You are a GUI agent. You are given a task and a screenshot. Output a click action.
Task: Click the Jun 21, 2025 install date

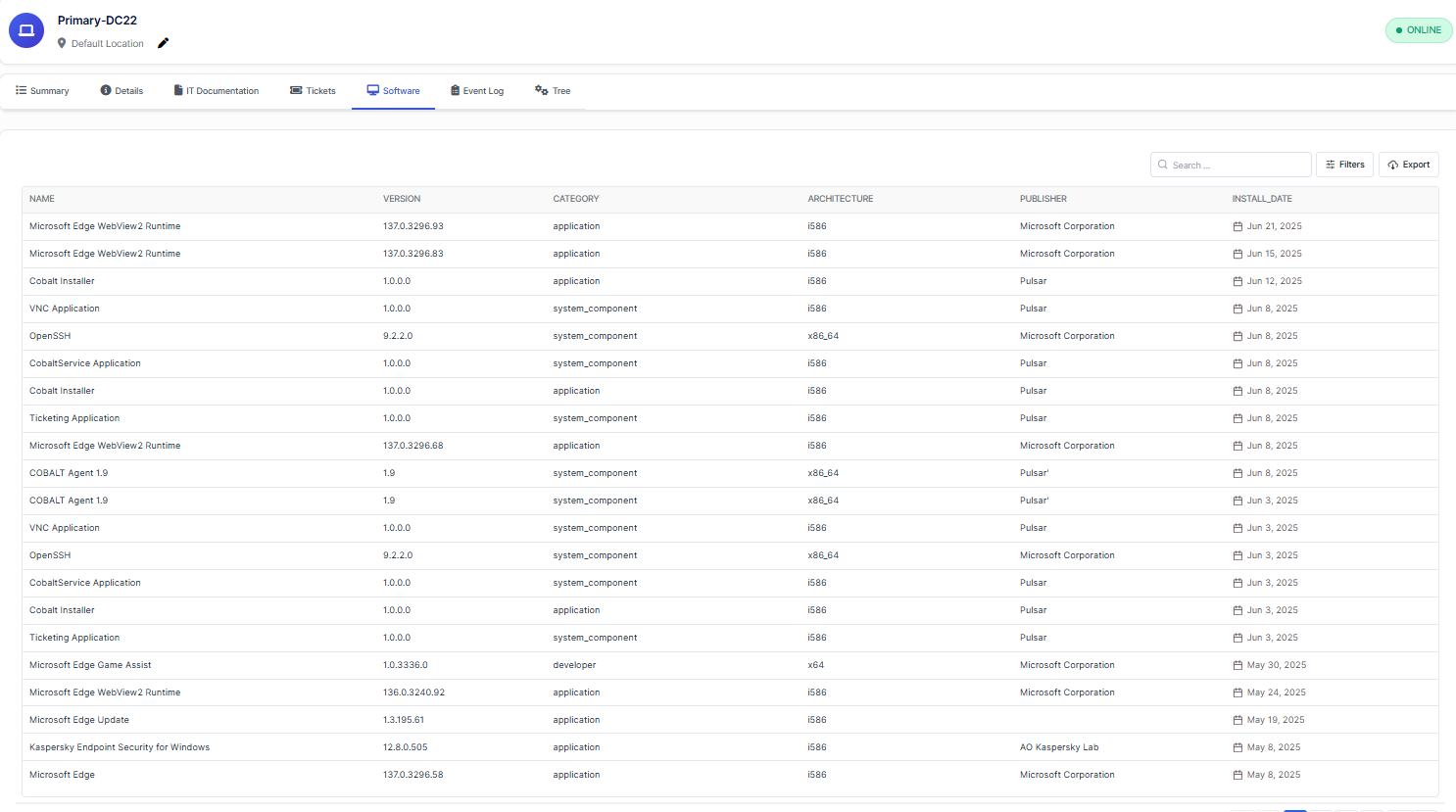click(1275, 226)
